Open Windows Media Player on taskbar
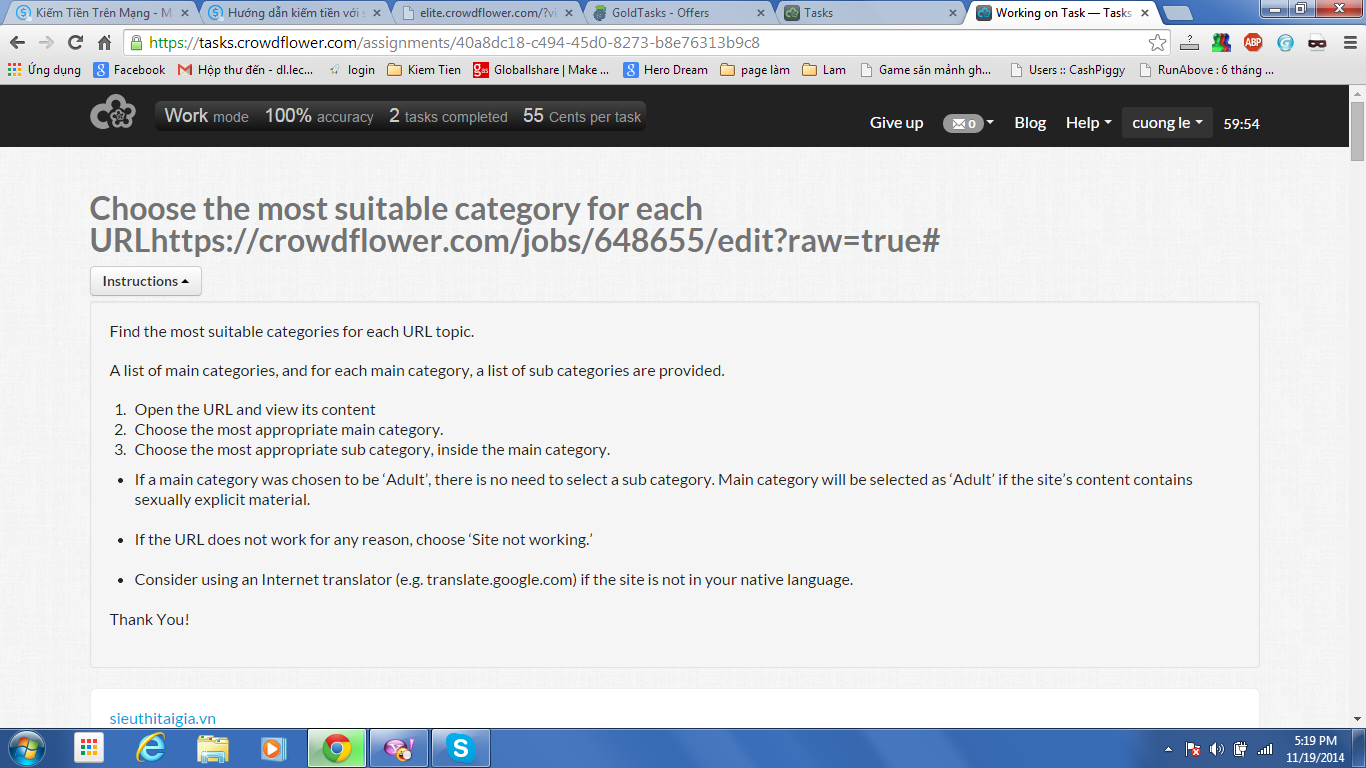This screenshot has width=1366, height=768. (273, 748)
